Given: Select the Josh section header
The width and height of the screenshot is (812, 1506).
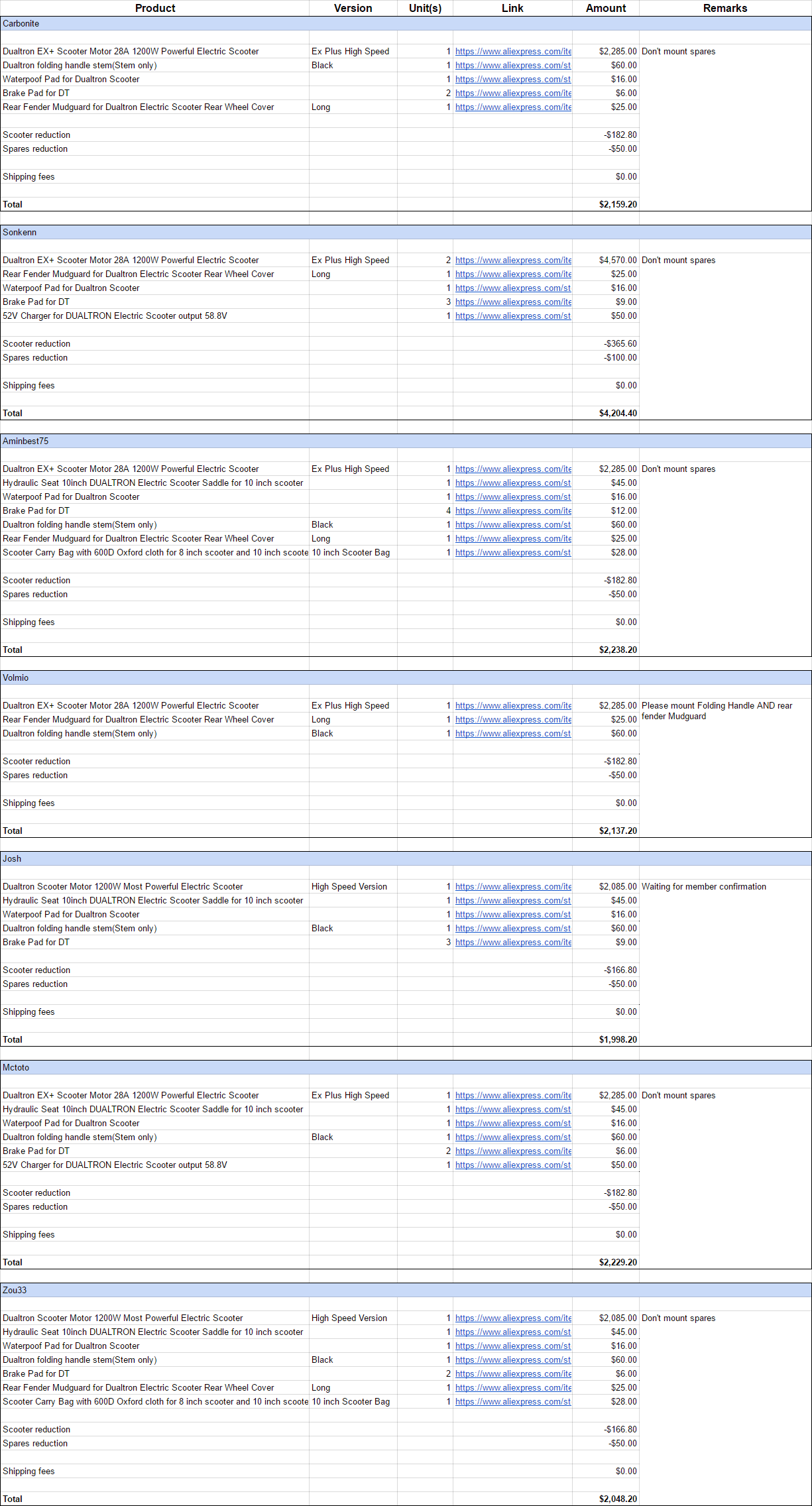Looking at the screenshot, I should pos(406,859).
